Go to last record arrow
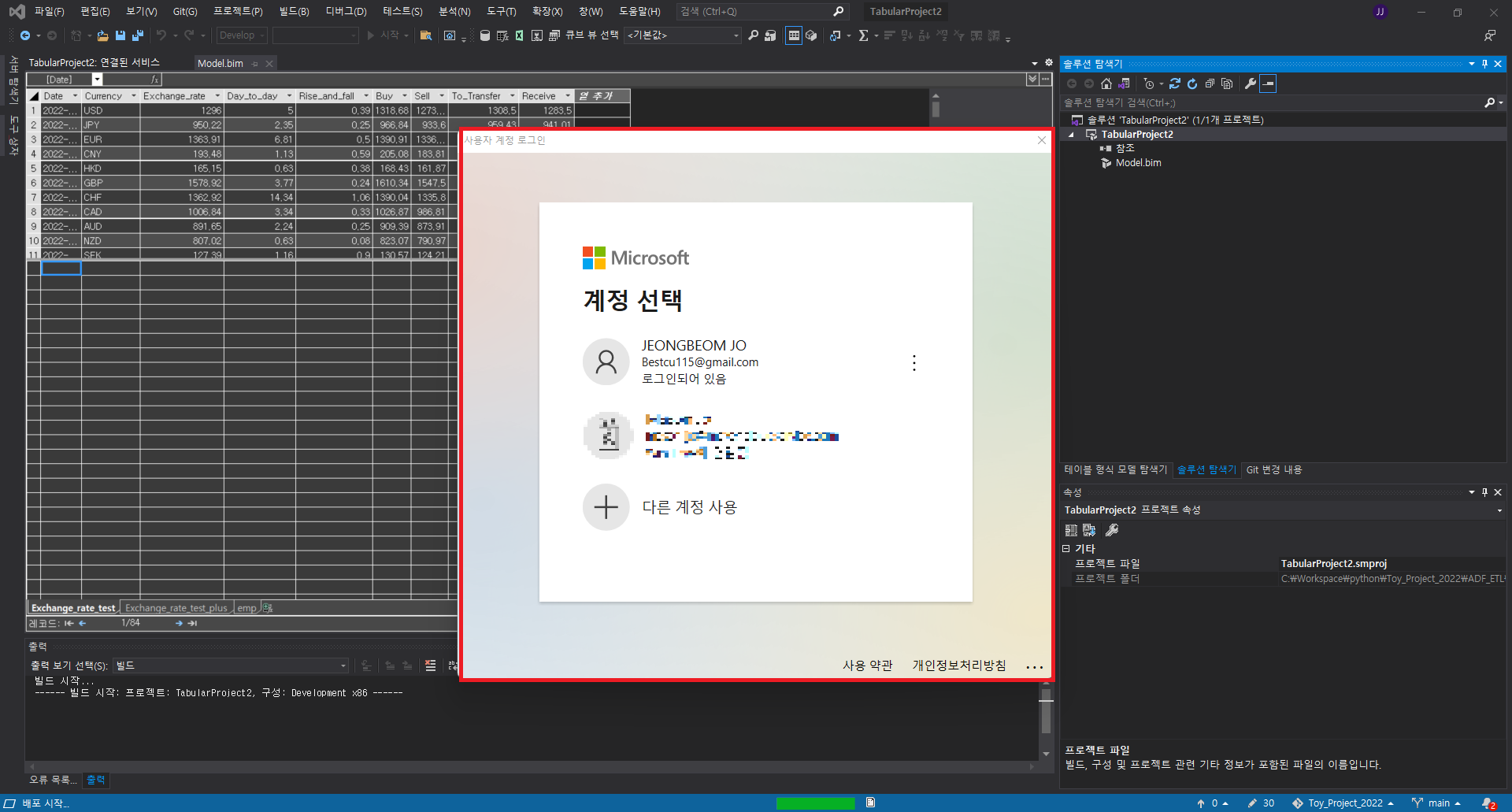This screenshot has width=1512, height=812. click(x=192, y=623)
